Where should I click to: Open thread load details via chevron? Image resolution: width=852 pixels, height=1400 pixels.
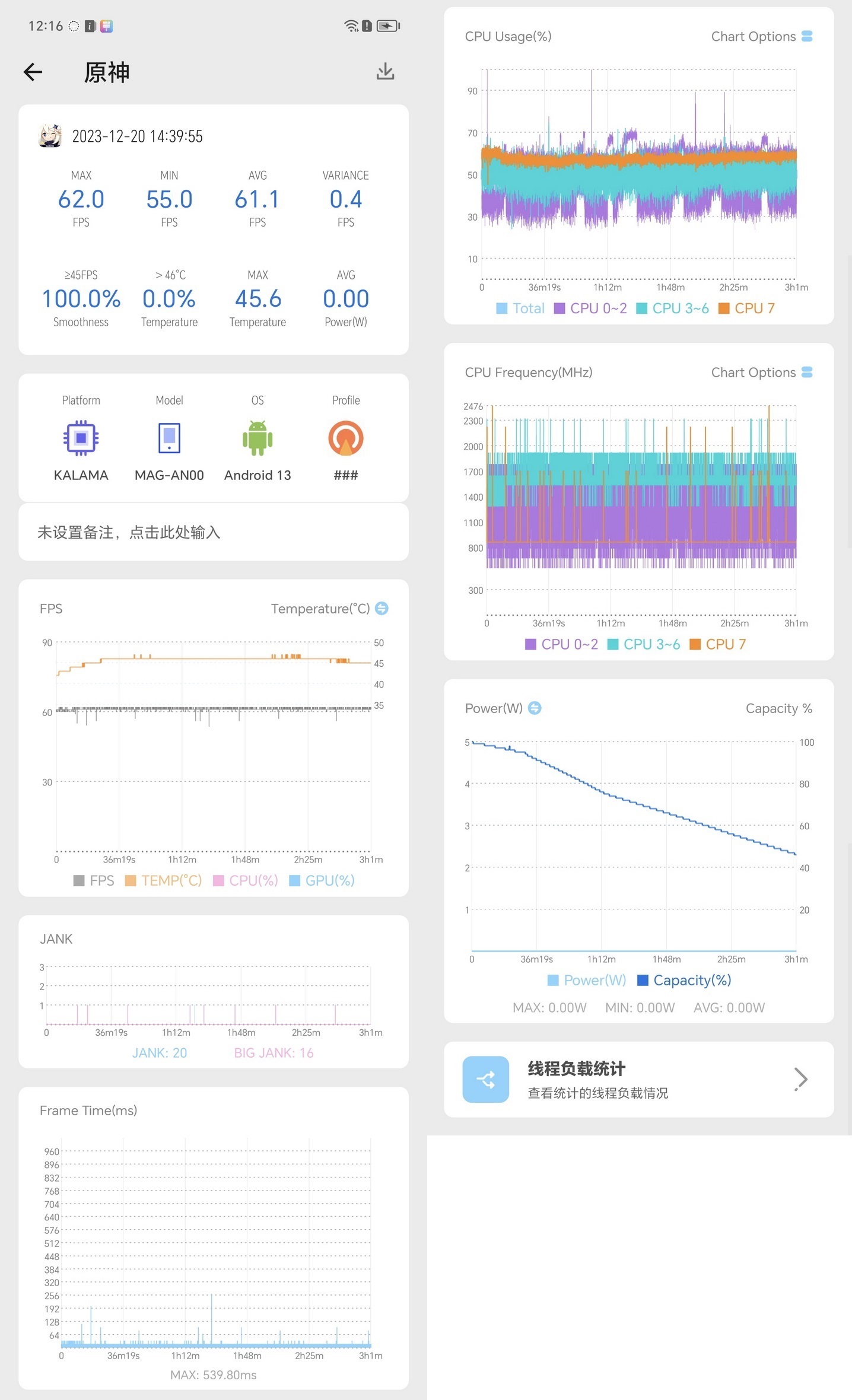pyautogui.click(x=801, y=1080)
